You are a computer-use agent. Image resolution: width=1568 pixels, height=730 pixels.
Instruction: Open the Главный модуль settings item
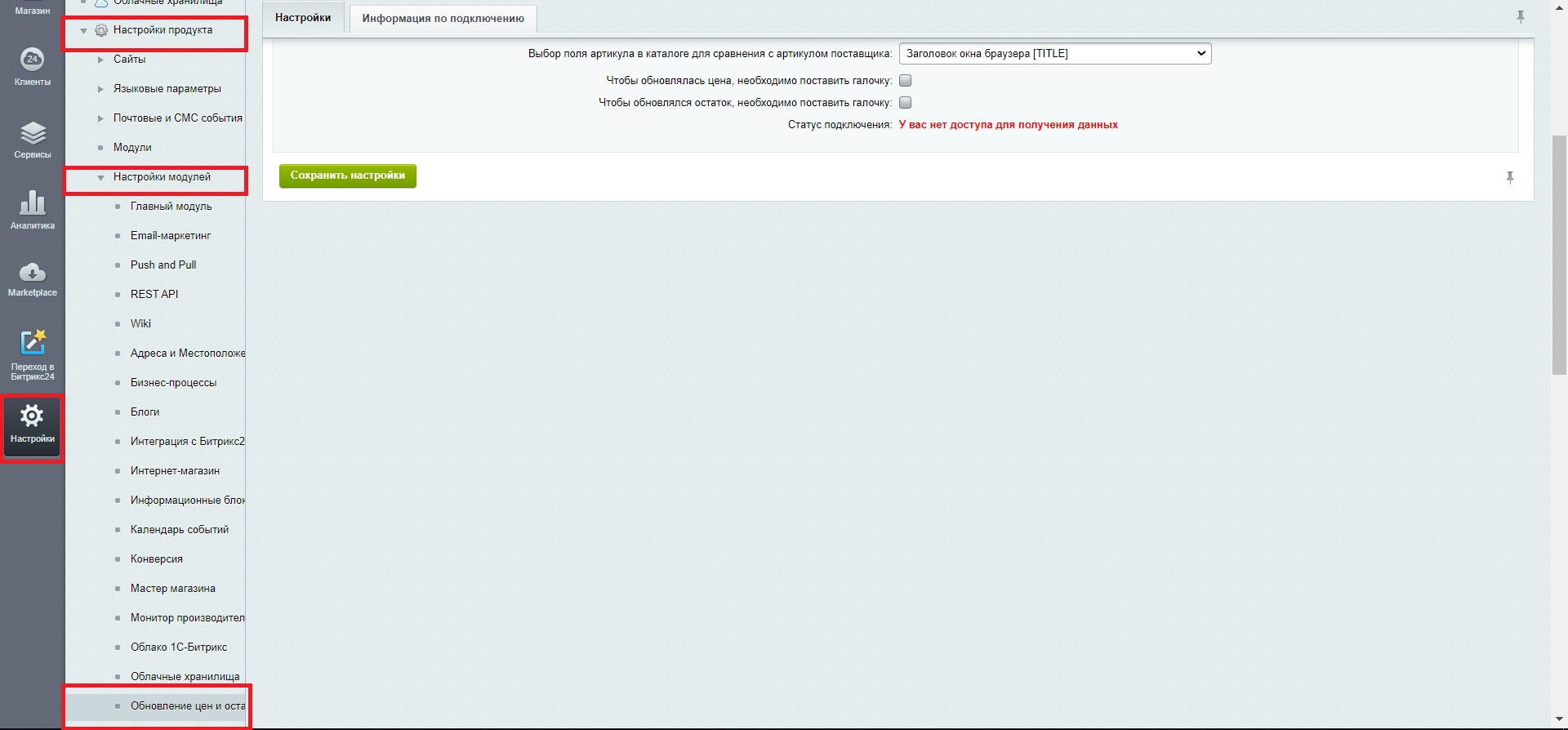(171, 207)
